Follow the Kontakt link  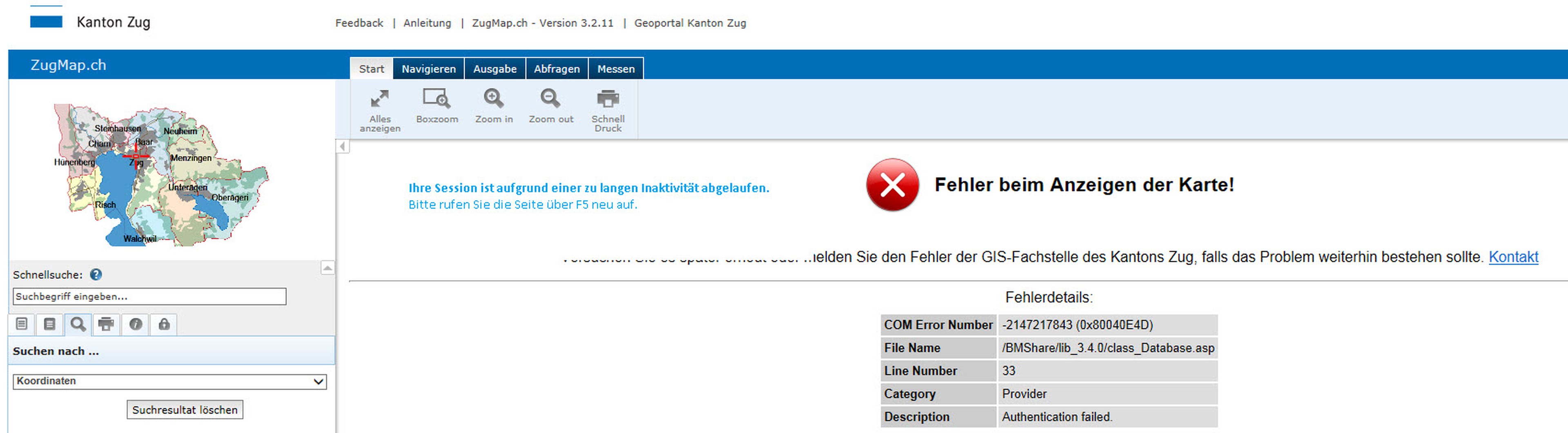(1512, 257)
